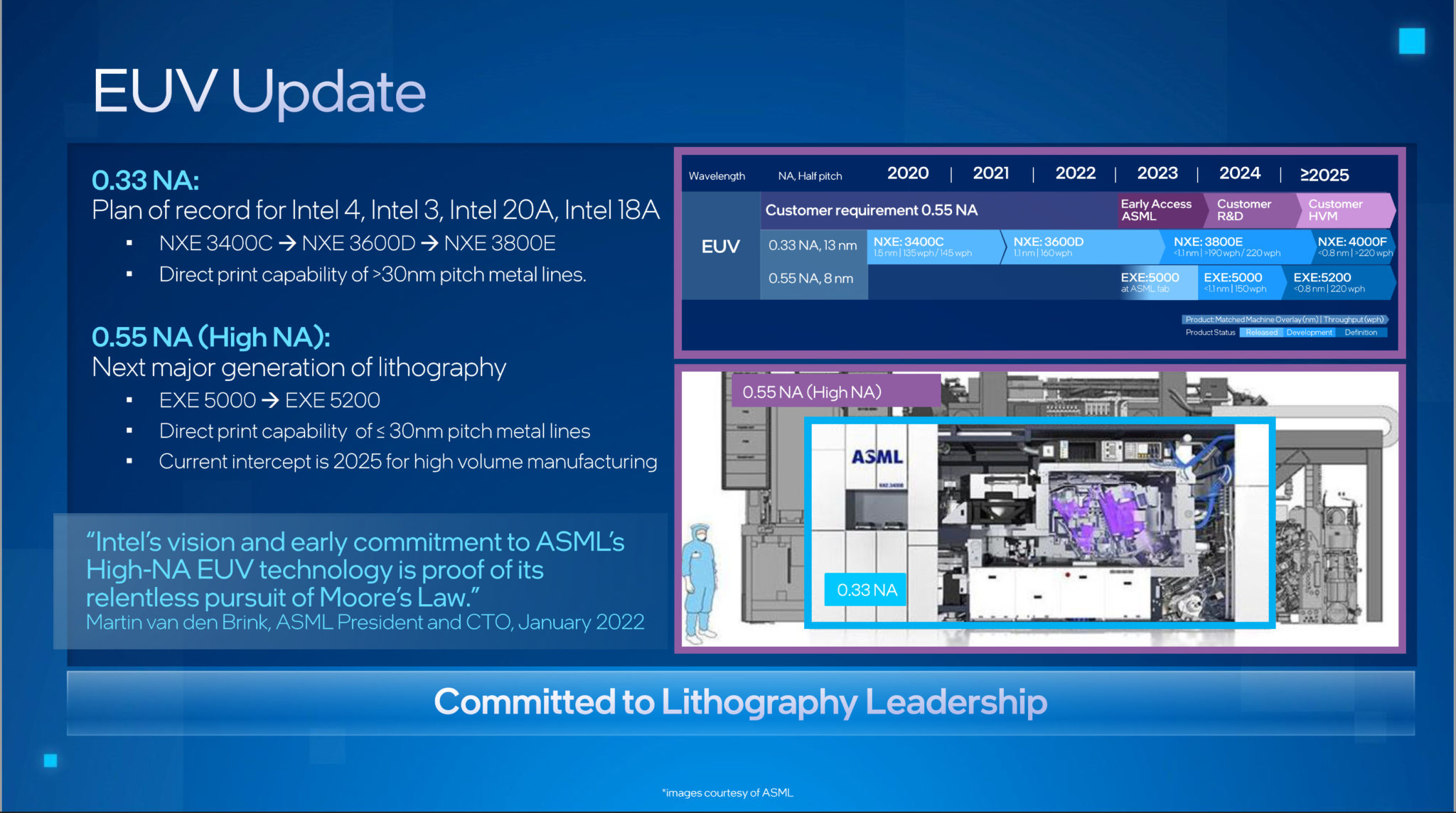
Task: Toggle the Definition product status
Action: pyautogui.click(x=1362, y=332)
